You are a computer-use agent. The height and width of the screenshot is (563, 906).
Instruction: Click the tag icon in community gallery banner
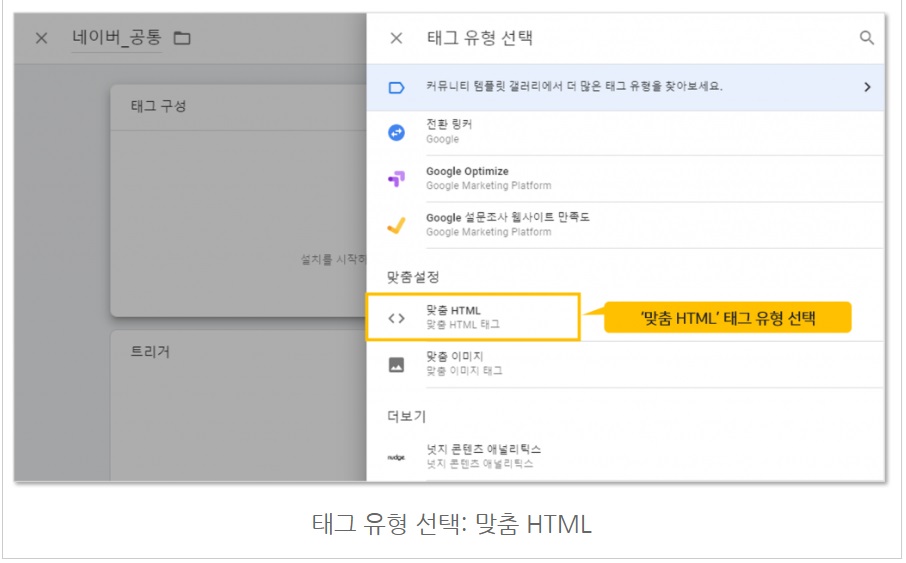[x=396, y=87]
